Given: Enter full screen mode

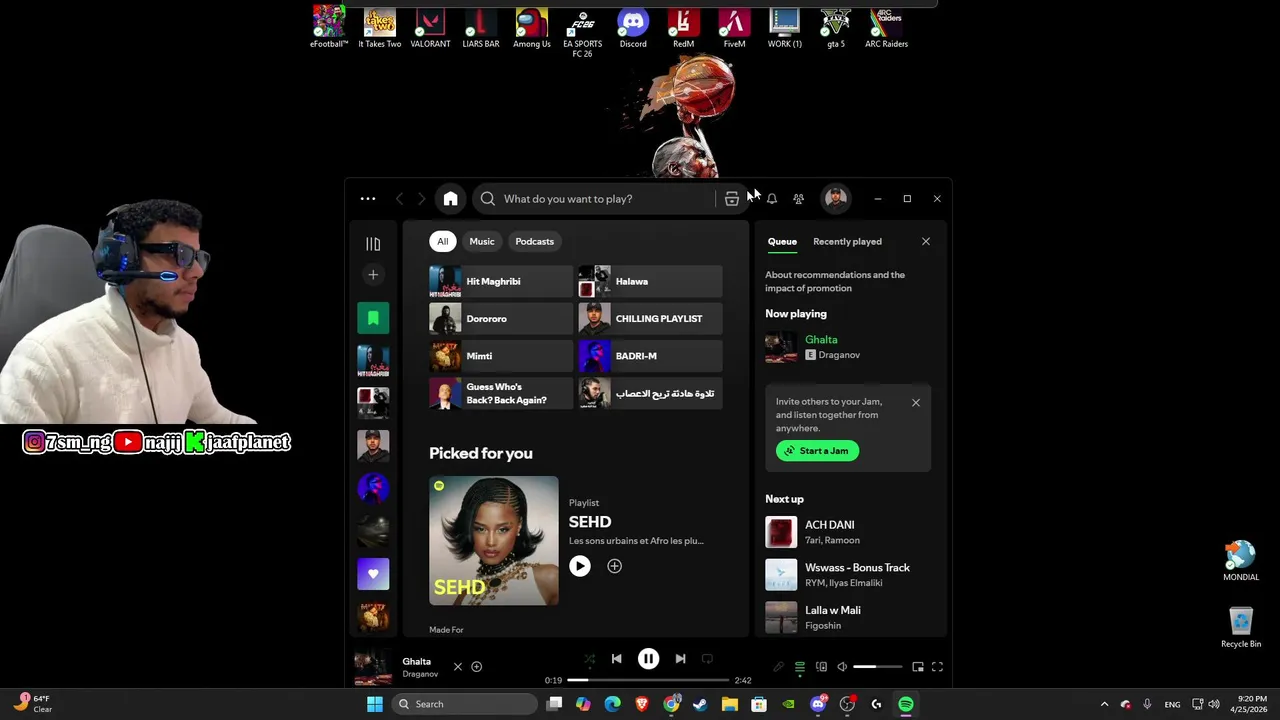Looking at the screenshot, I should click(937, 667).
